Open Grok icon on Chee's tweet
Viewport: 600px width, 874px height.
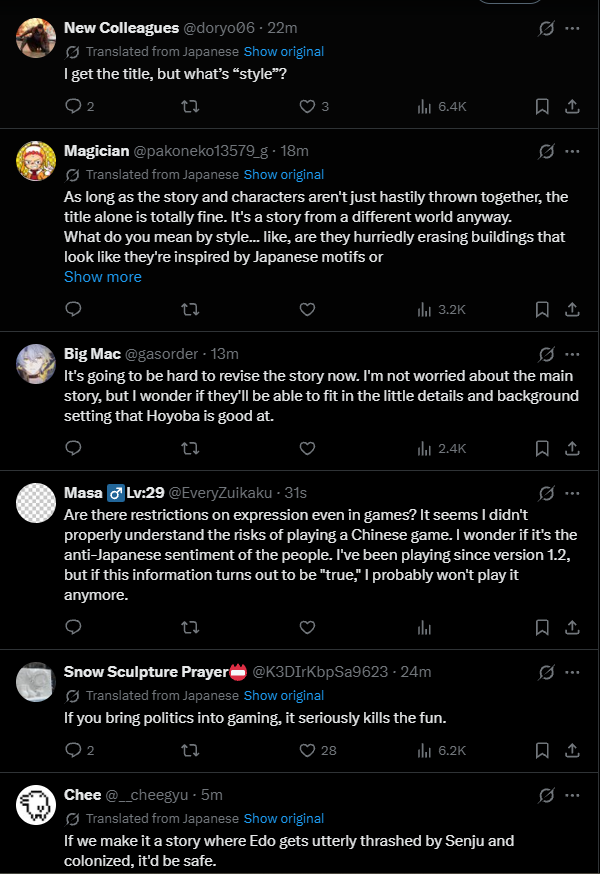(546, 796)
